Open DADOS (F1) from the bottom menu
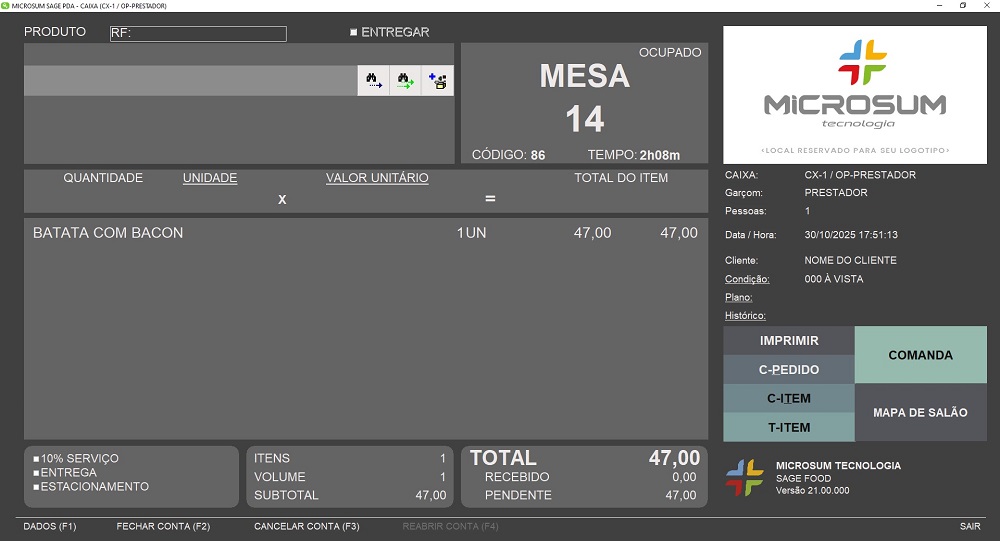 [49, 526]
